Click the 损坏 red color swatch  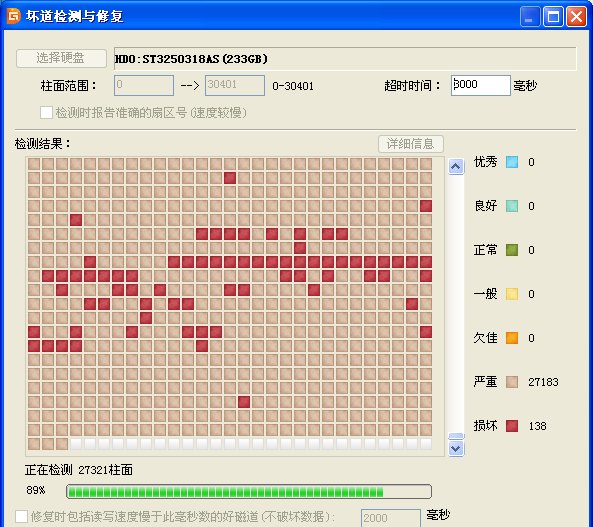pyautogui.click(x=512, y=426)
